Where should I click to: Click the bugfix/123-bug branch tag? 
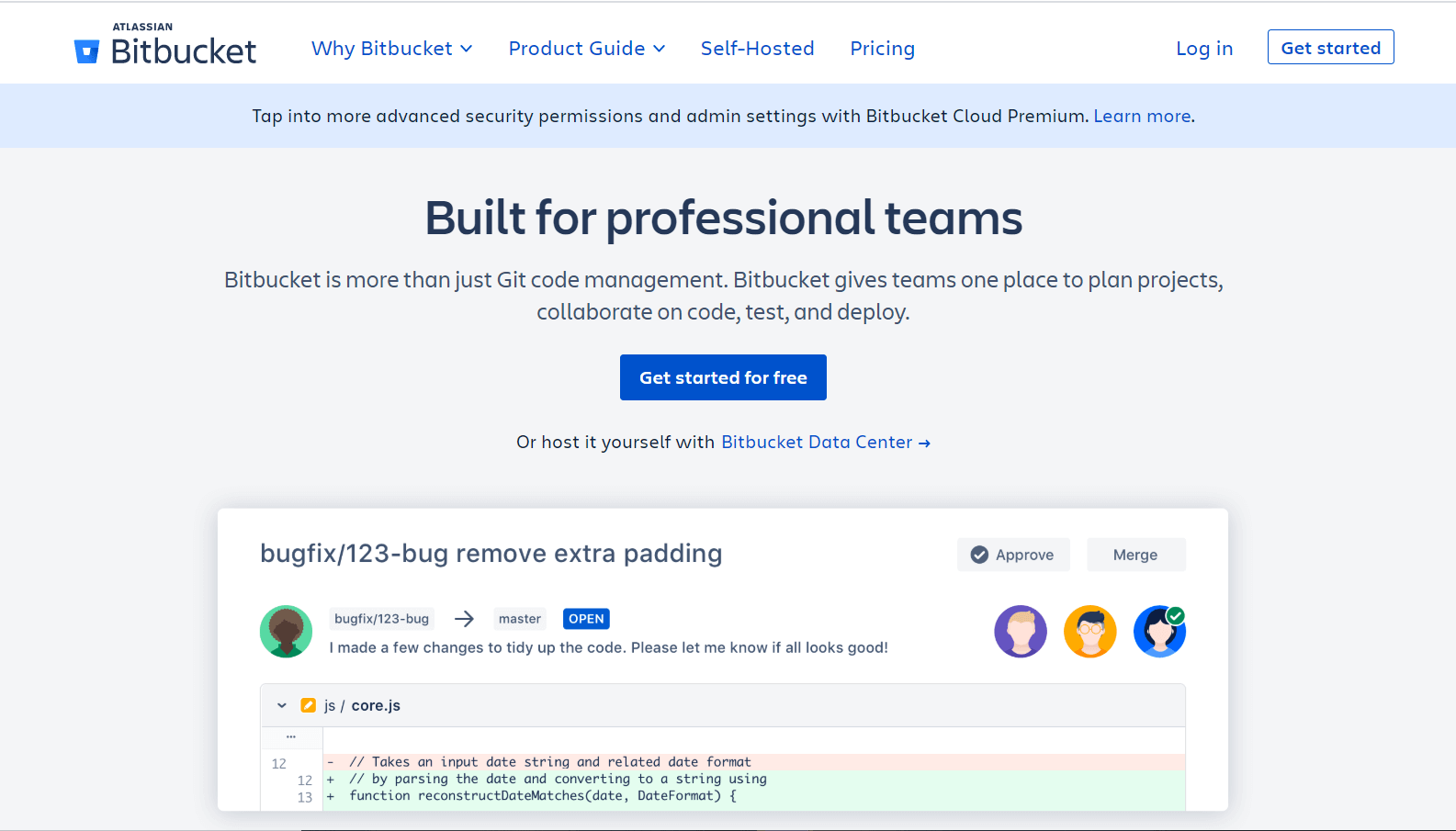coord(382,619)
